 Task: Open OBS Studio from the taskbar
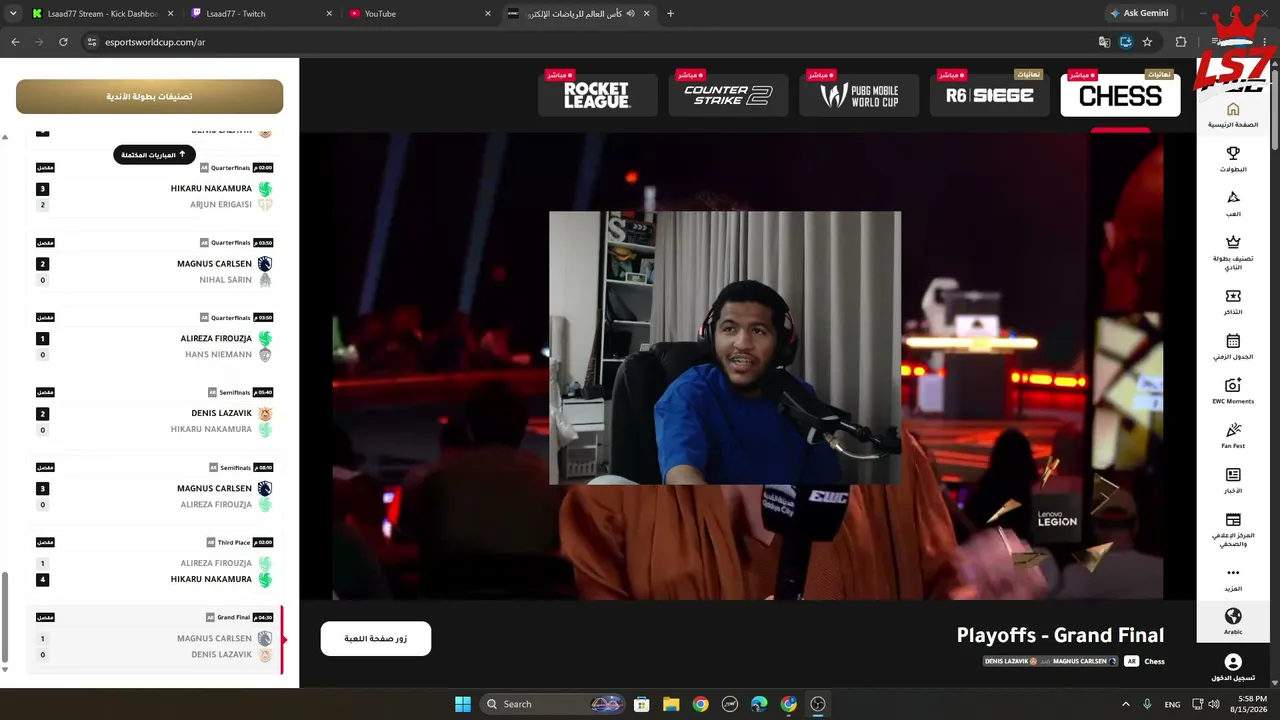point(818,704)
